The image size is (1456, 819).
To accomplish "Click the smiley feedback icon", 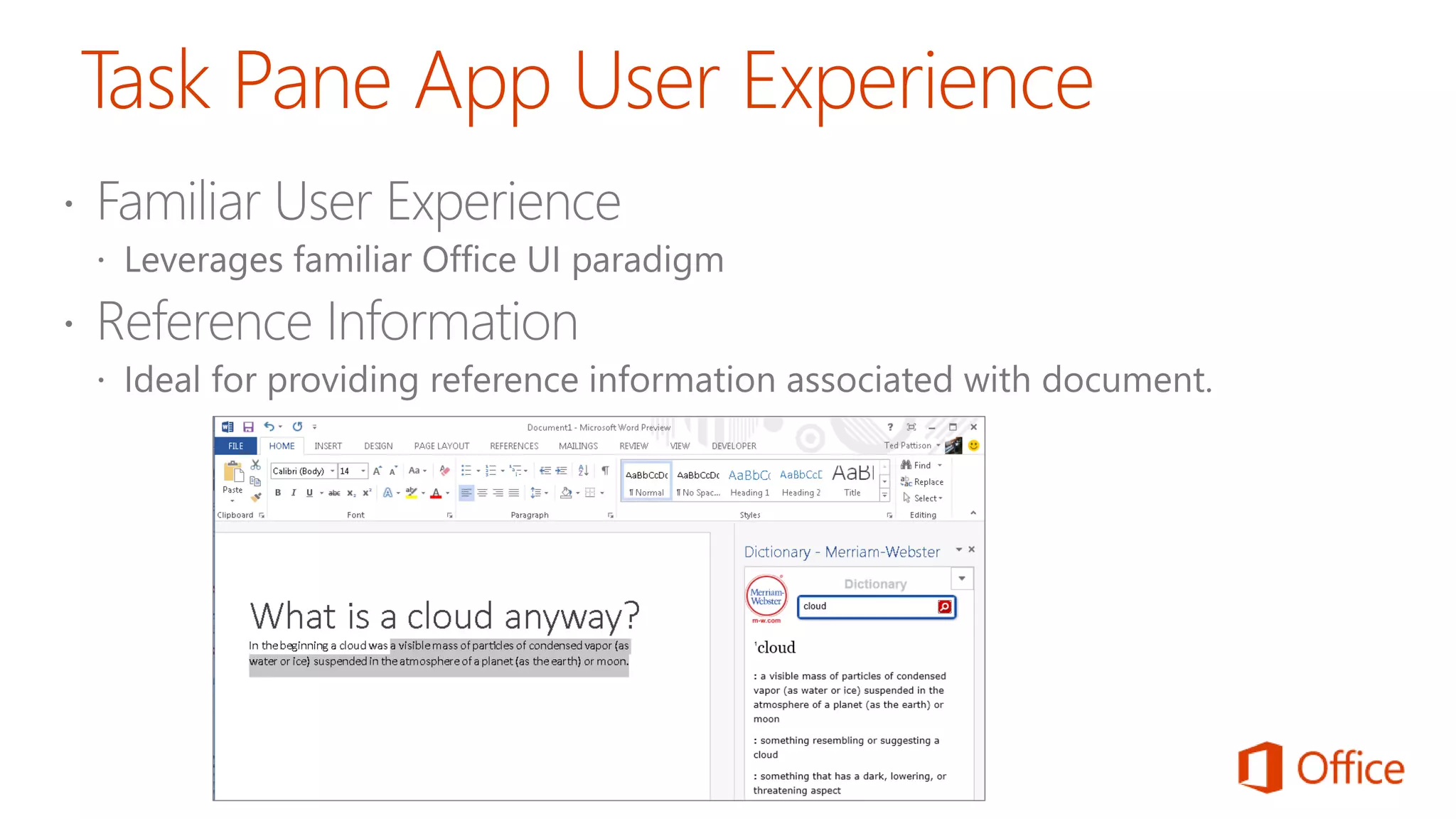I will click(x=973, y=445).
